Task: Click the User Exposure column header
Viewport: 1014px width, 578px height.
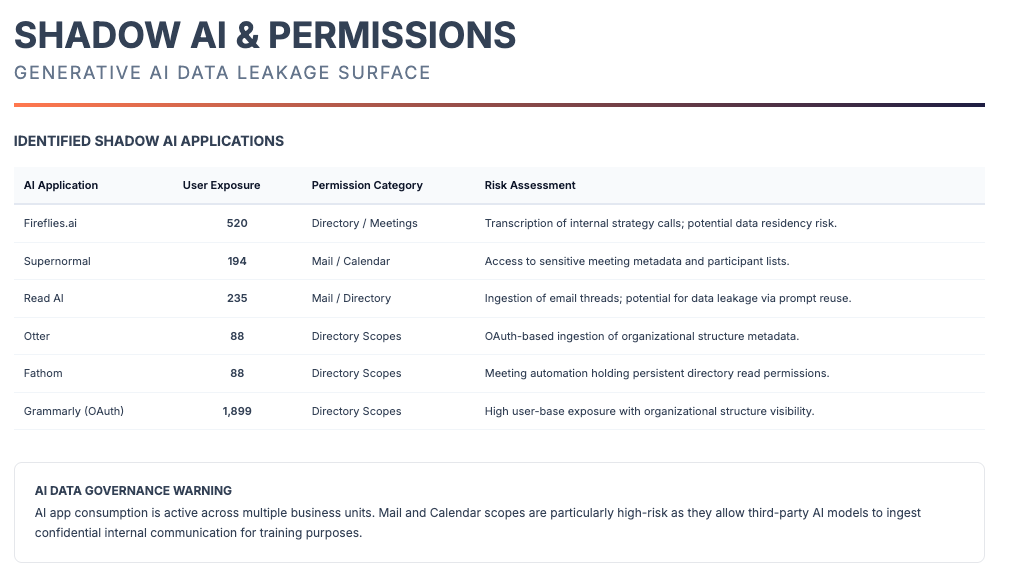Action: pos(221,185)
